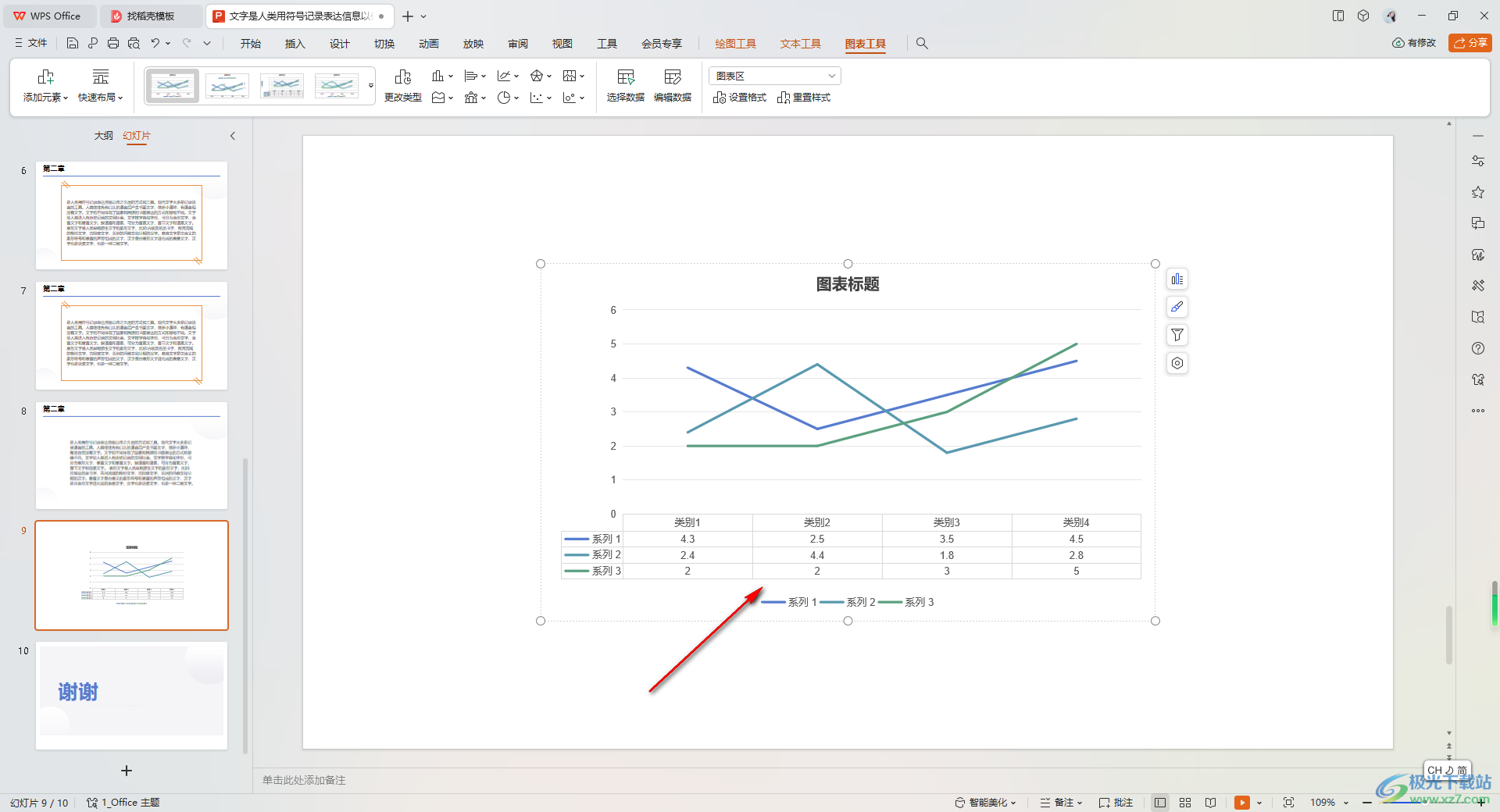Viewport: 1500px width, 812px height.
Task: Select slide 6 thumbnail
Action: (x=131, y=215)
